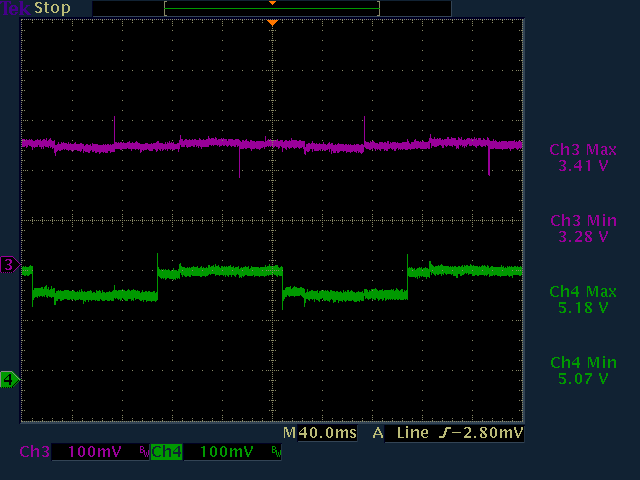
Task: Click the orange trigger position marker atop graticule
Action: point(271,22)
